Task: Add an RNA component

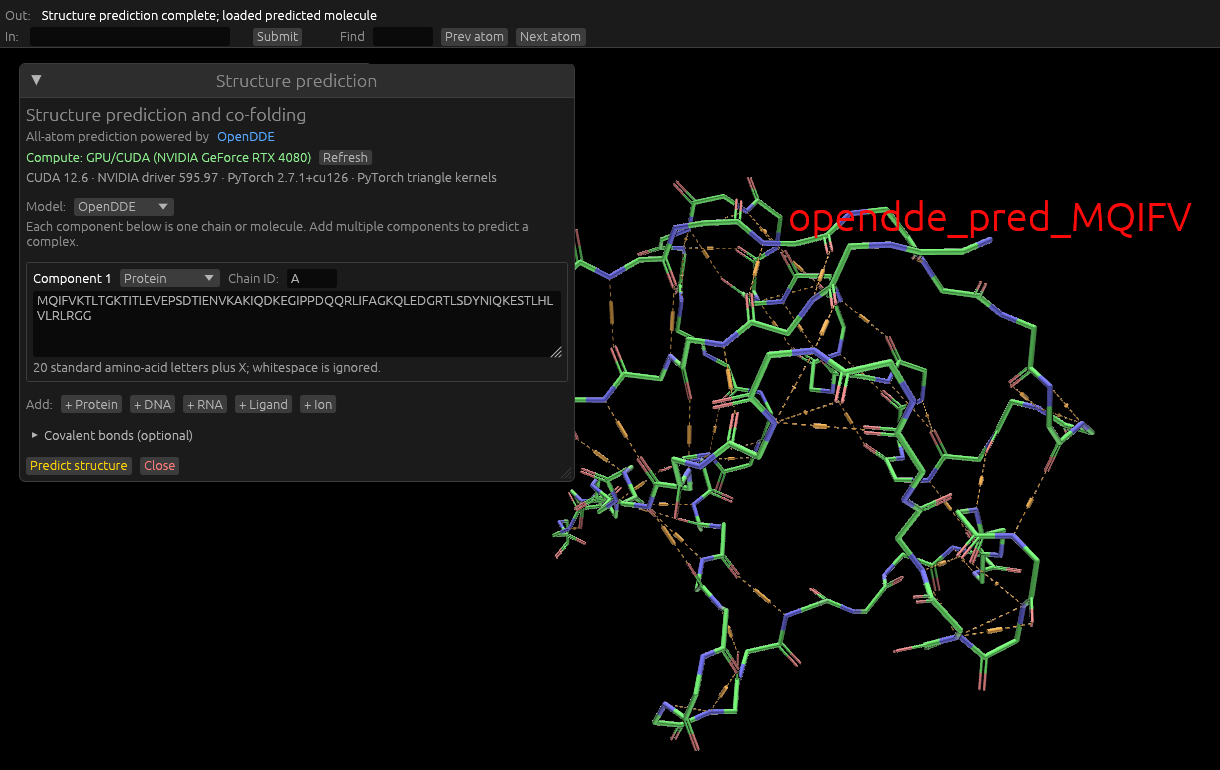Action: click(205, 405)
